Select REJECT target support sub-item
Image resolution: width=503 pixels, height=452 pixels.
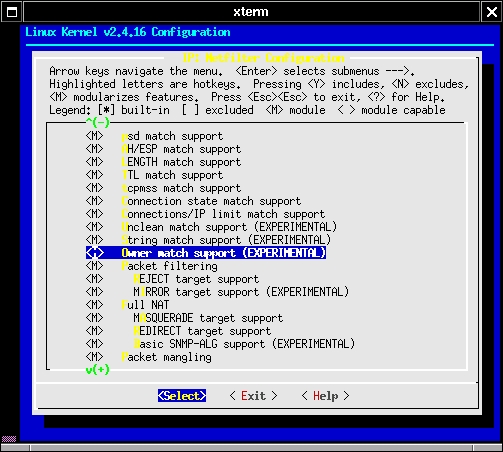[196, 279]
